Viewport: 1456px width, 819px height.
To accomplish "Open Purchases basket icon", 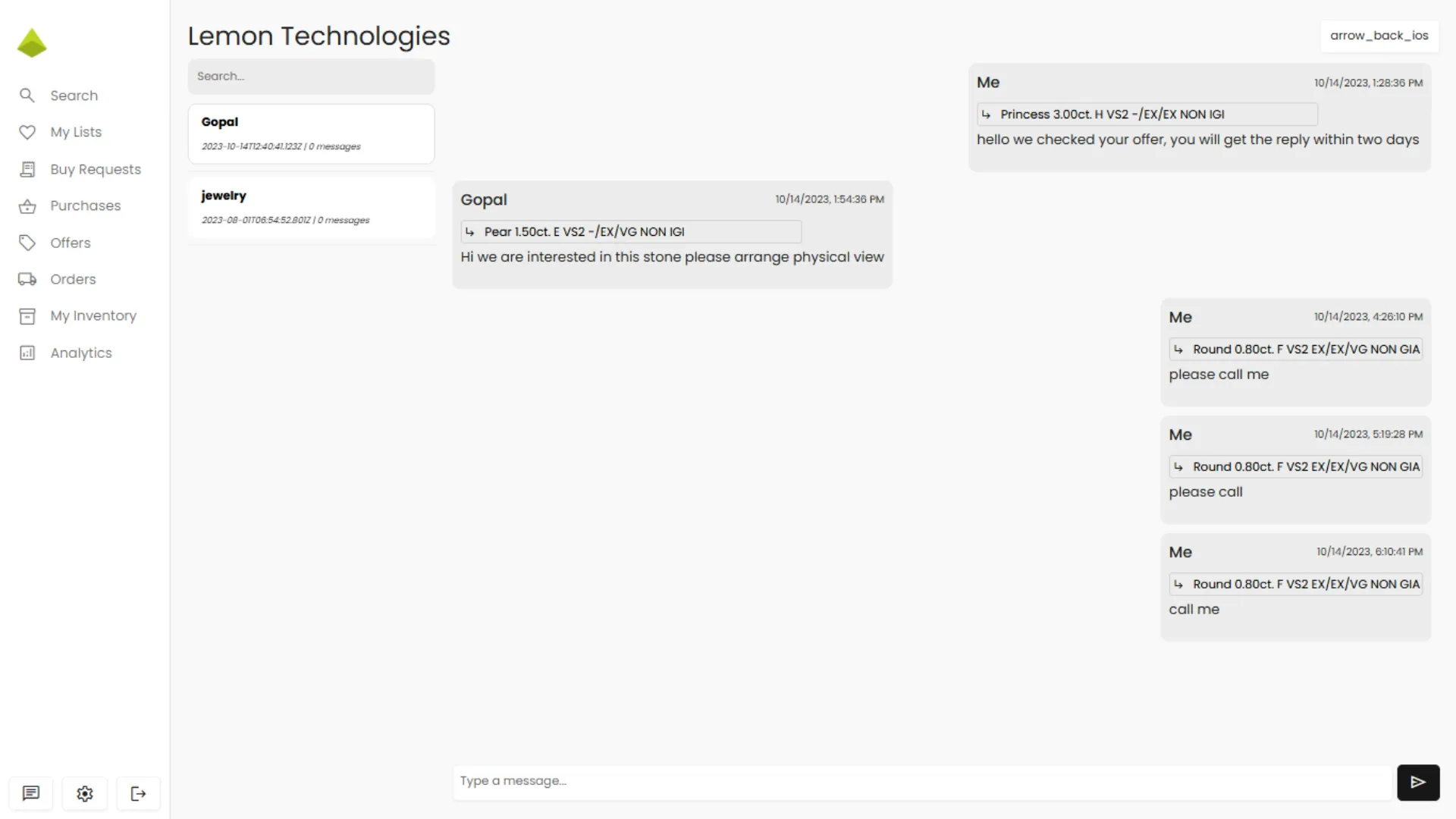I will tap(27, 206).
